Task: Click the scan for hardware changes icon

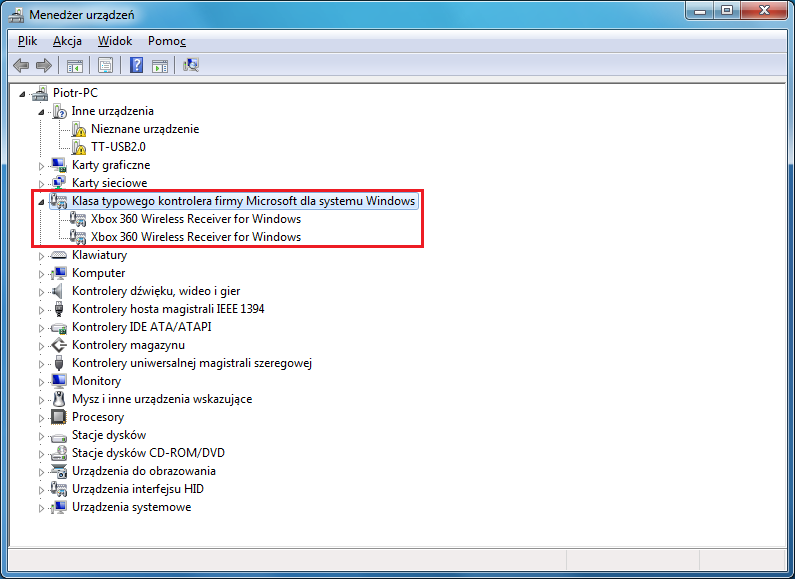Action: 191,65
